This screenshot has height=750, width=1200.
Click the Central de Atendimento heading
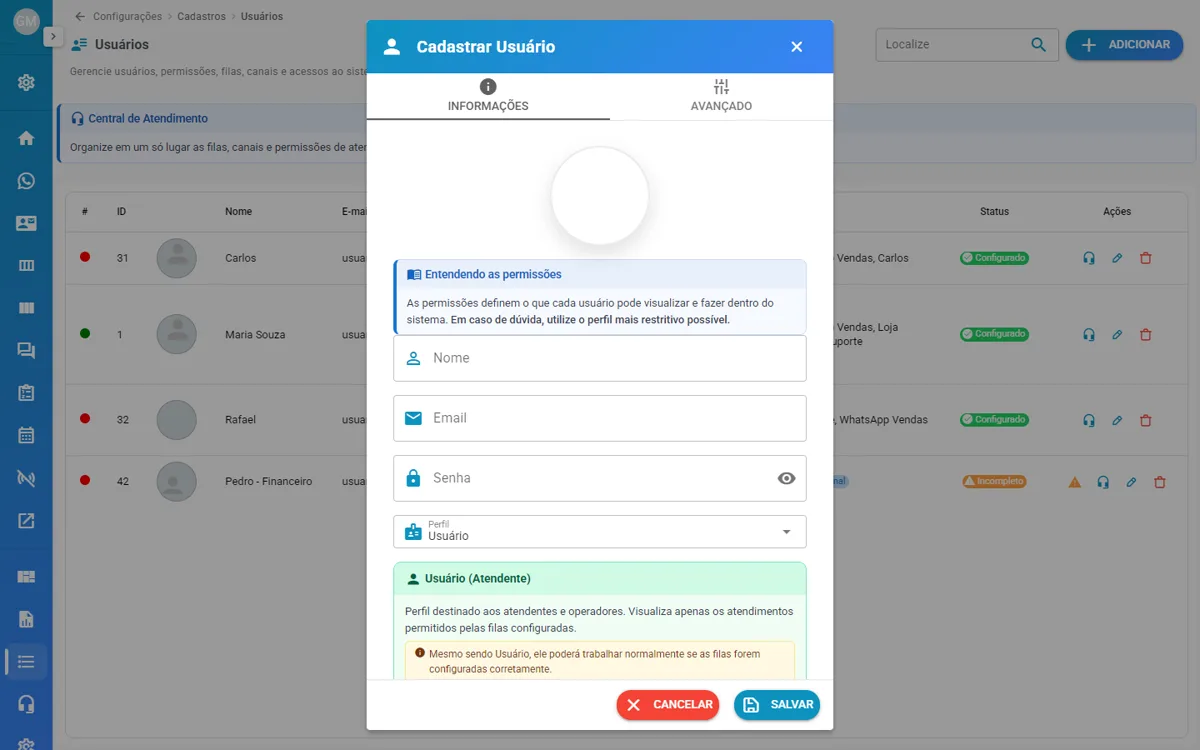[148, 119]
